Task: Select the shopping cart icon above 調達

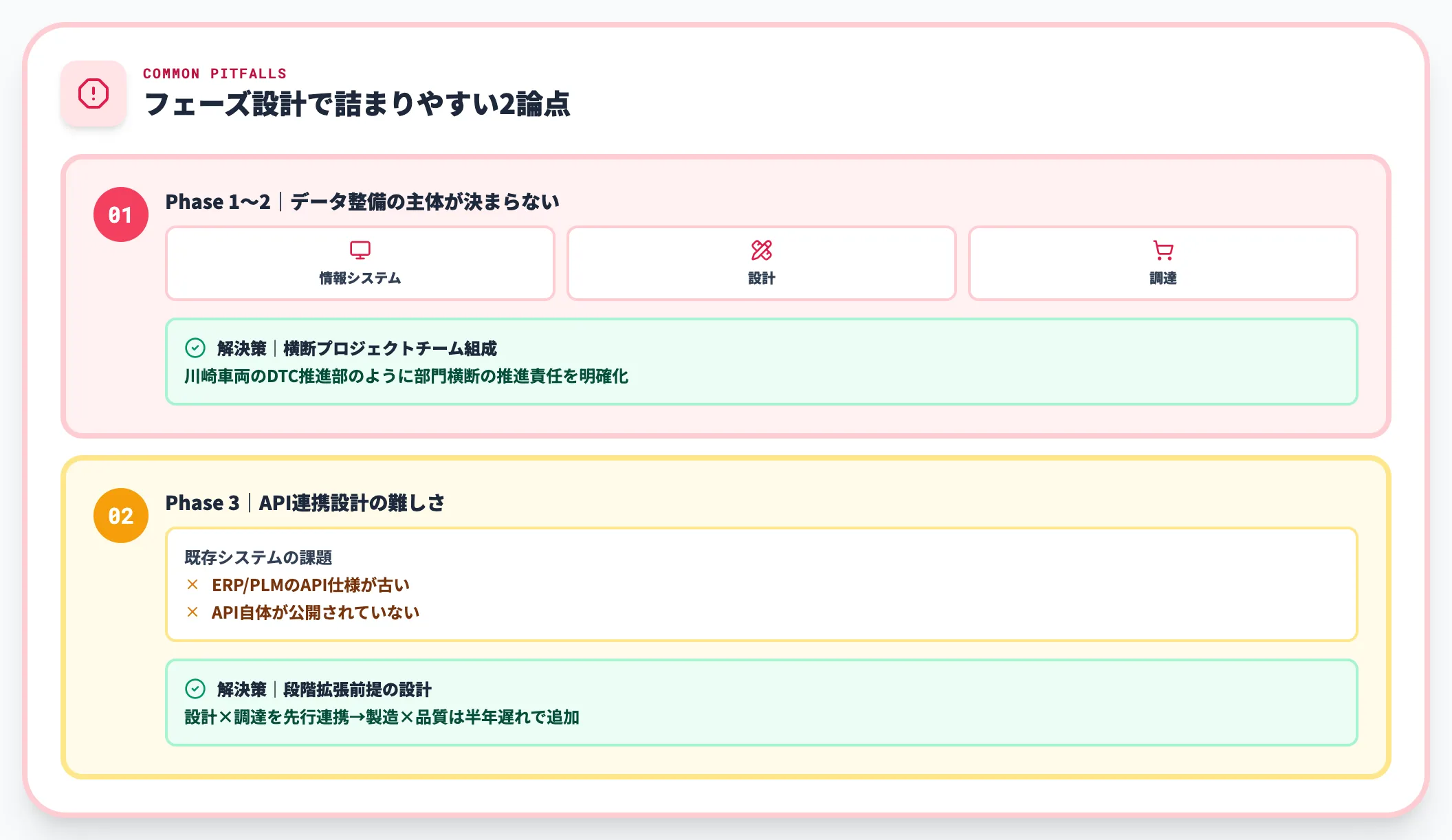Action: click(1162, 250)
